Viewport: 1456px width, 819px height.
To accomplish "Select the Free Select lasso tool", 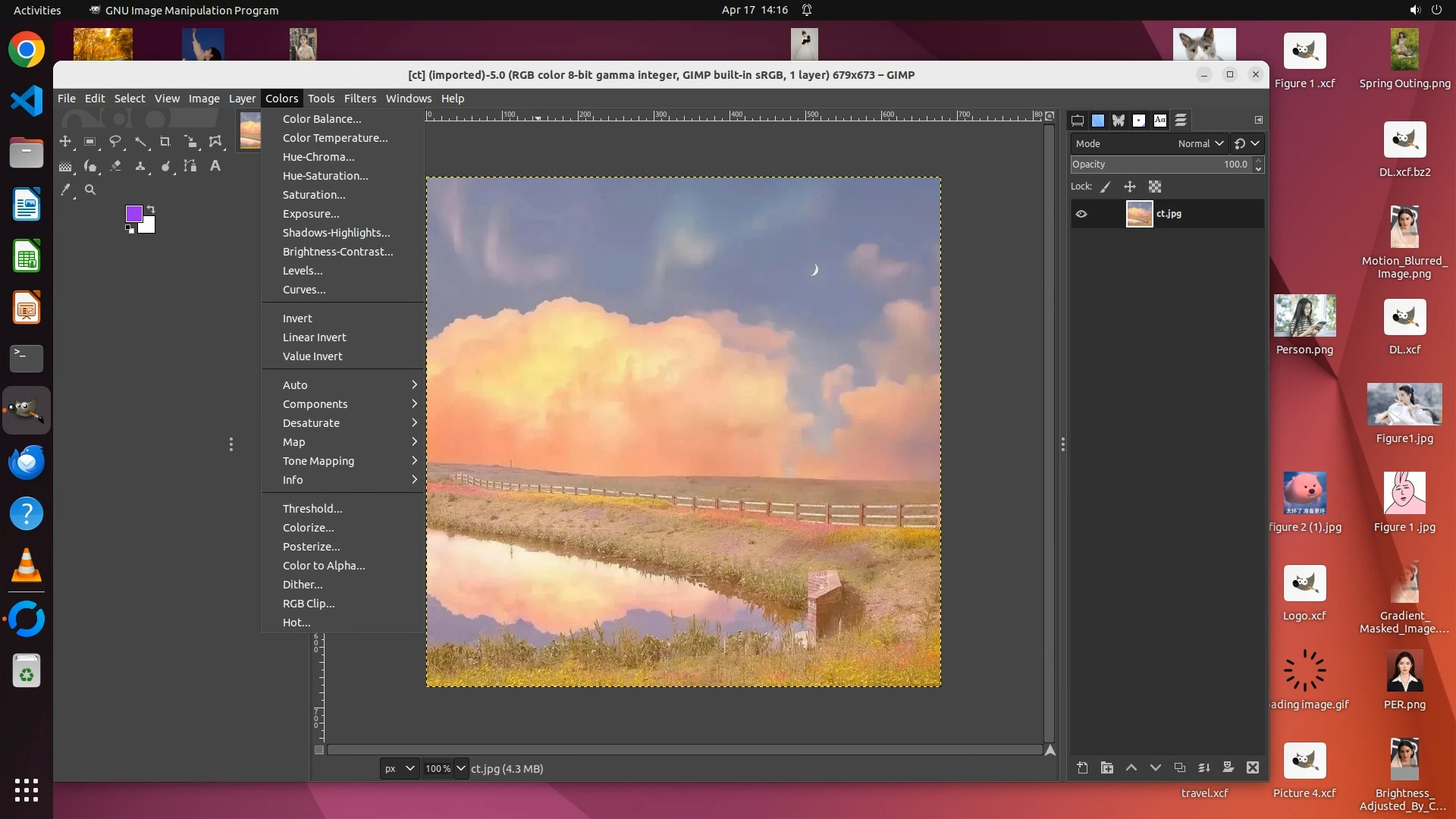I will tap(115, 142).
